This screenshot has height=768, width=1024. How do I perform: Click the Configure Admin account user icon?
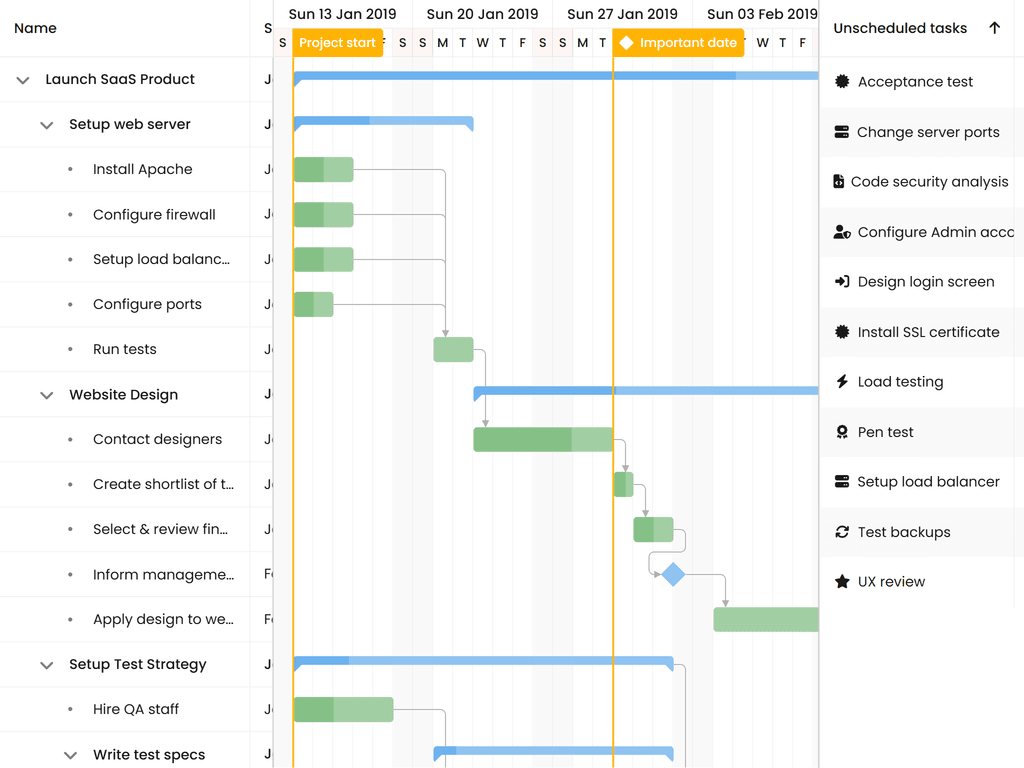click(842, 232)
